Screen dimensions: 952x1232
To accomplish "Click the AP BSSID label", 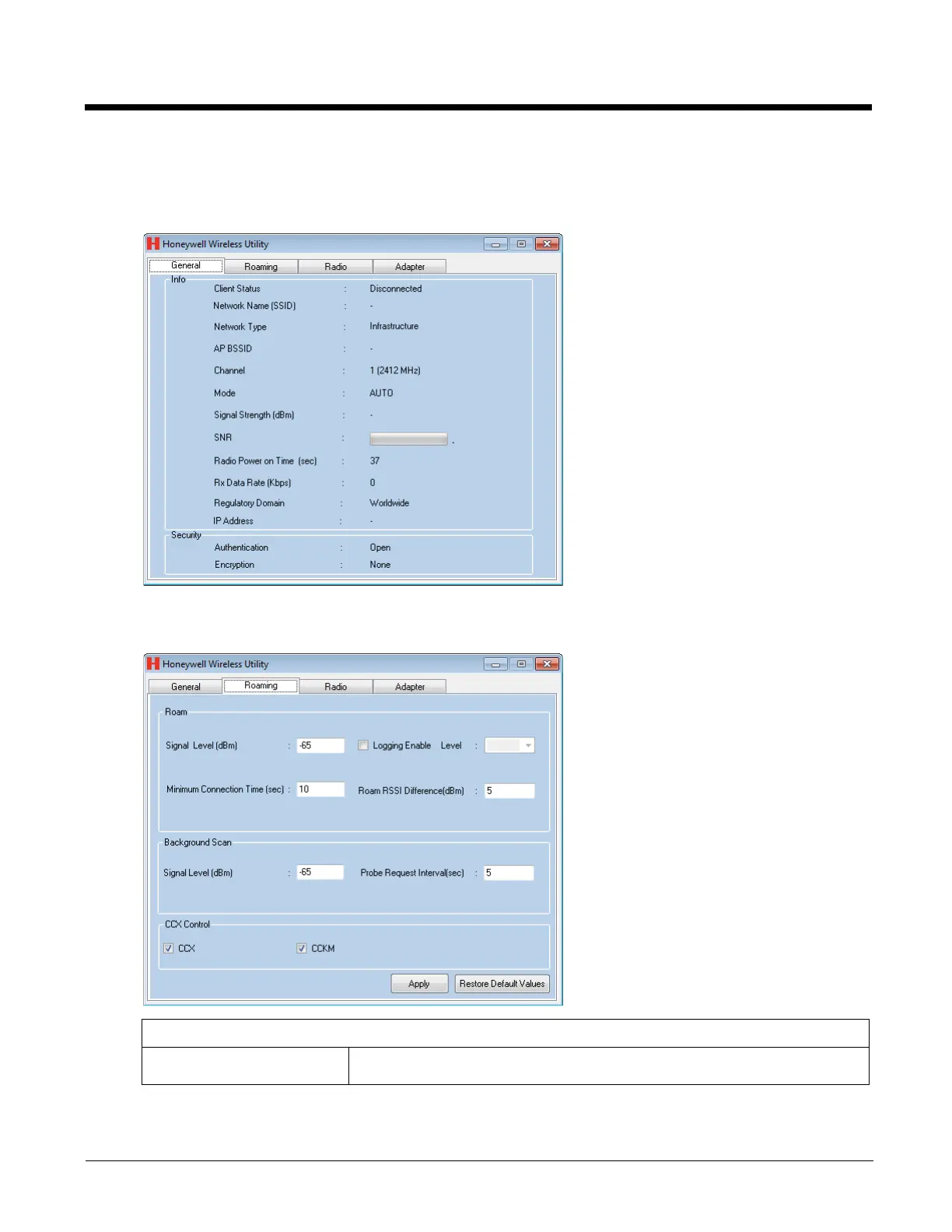I will pyautogui.click(x=233, y=348).
